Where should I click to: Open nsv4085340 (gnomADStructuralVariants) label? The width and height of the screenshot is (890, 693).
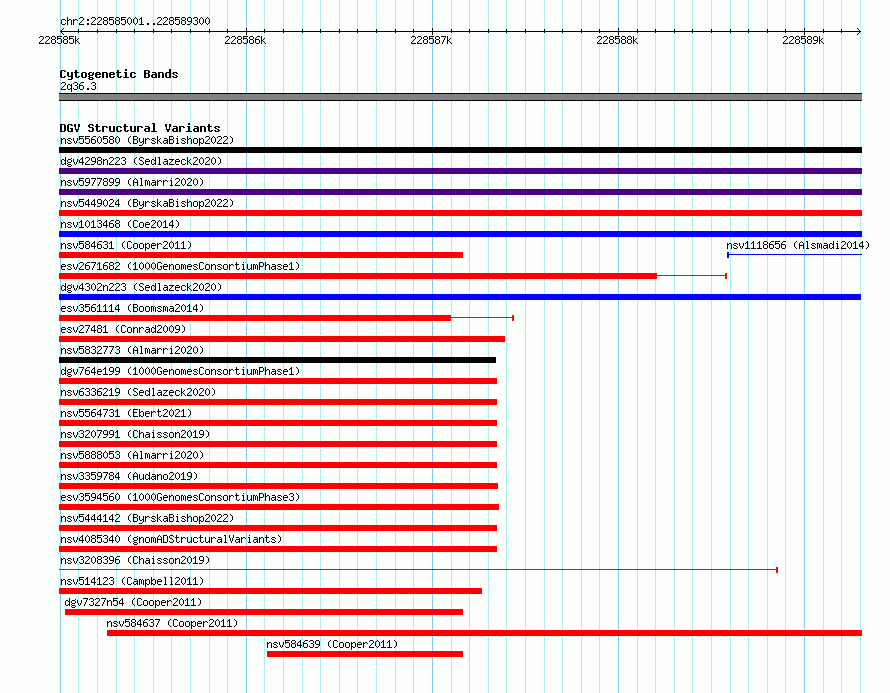(x=171, y=539)
